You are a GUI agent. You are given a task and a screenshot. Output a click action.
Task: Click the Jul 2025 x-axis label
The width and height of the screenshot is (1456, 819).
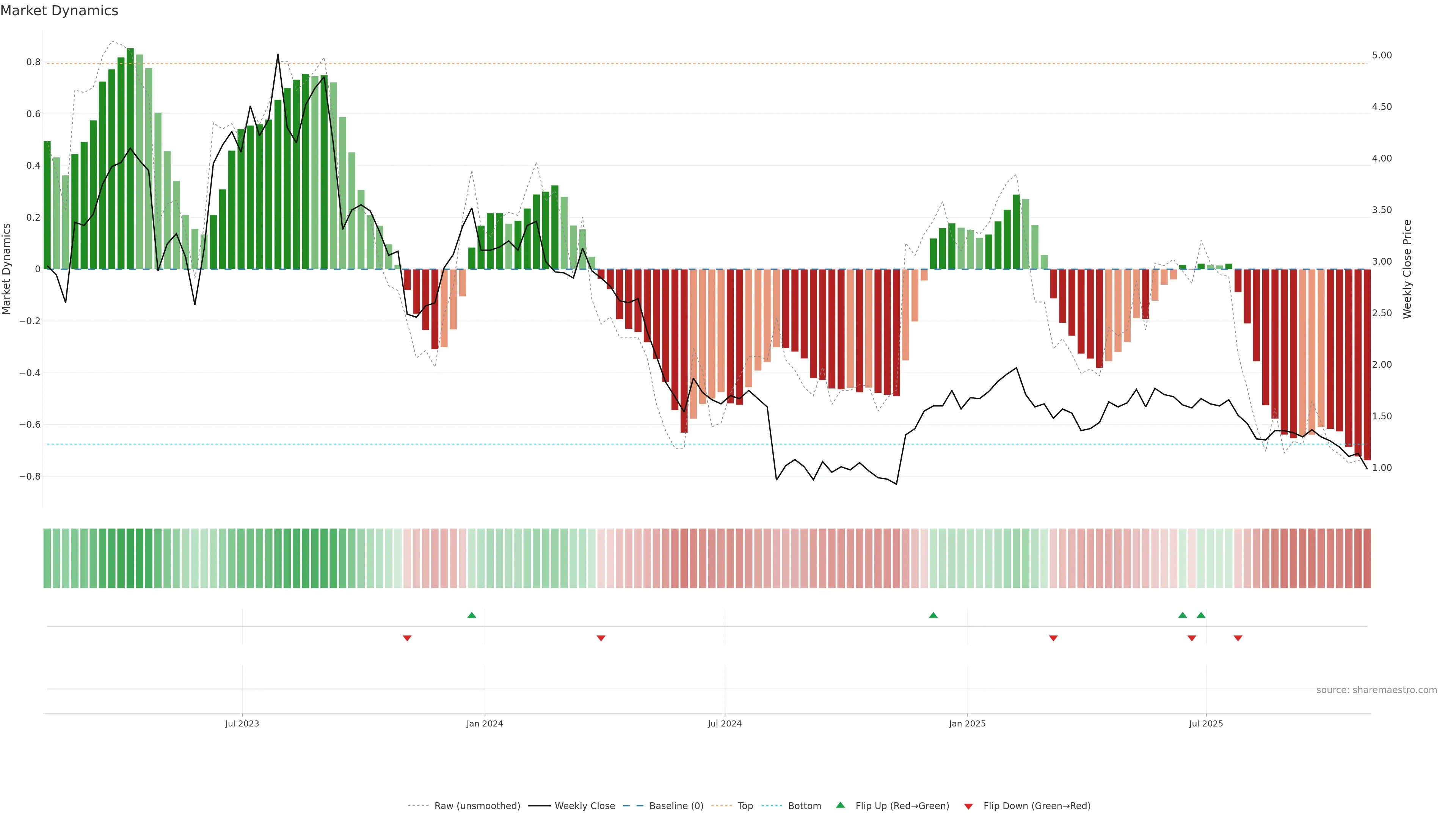point(1206,723)
